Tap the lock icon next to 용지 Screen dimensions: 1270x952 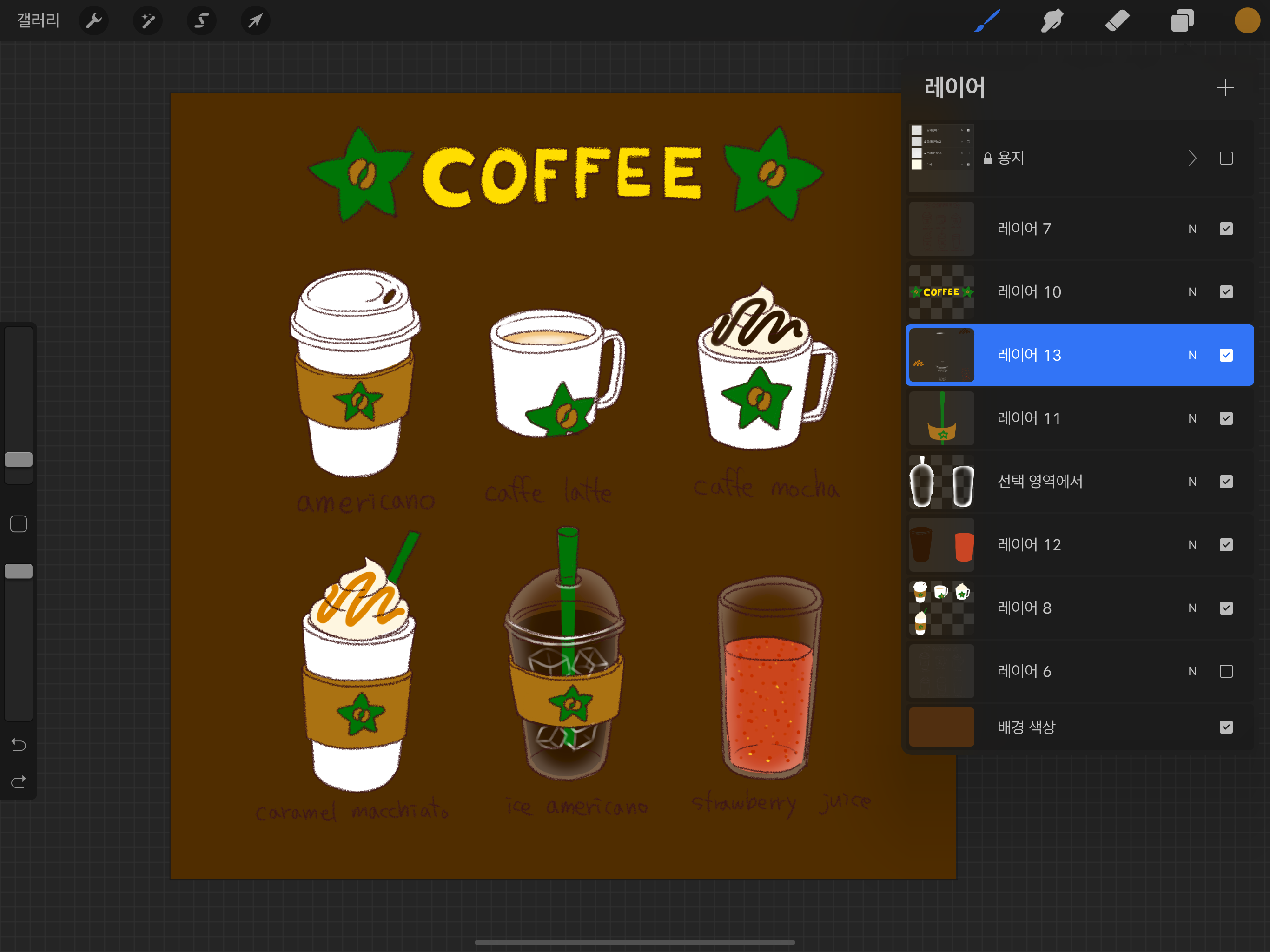pyautogui.click(x=987, y=158)
